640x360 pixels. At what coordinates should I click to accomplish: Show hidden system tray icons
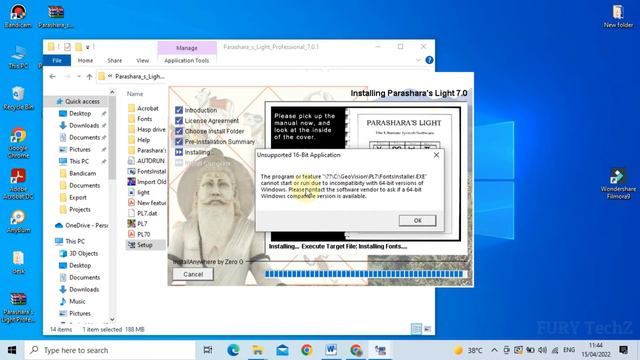494,350
